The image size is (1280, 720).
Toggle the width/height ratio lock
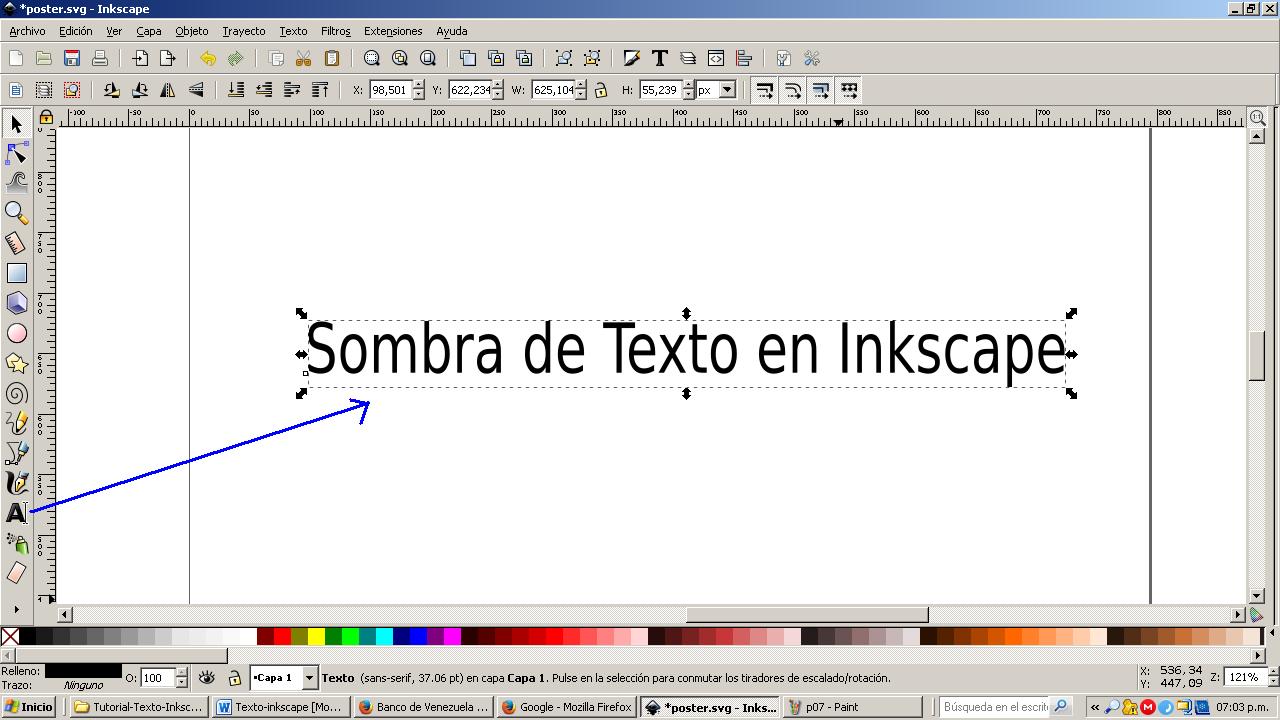pos(601,90)
